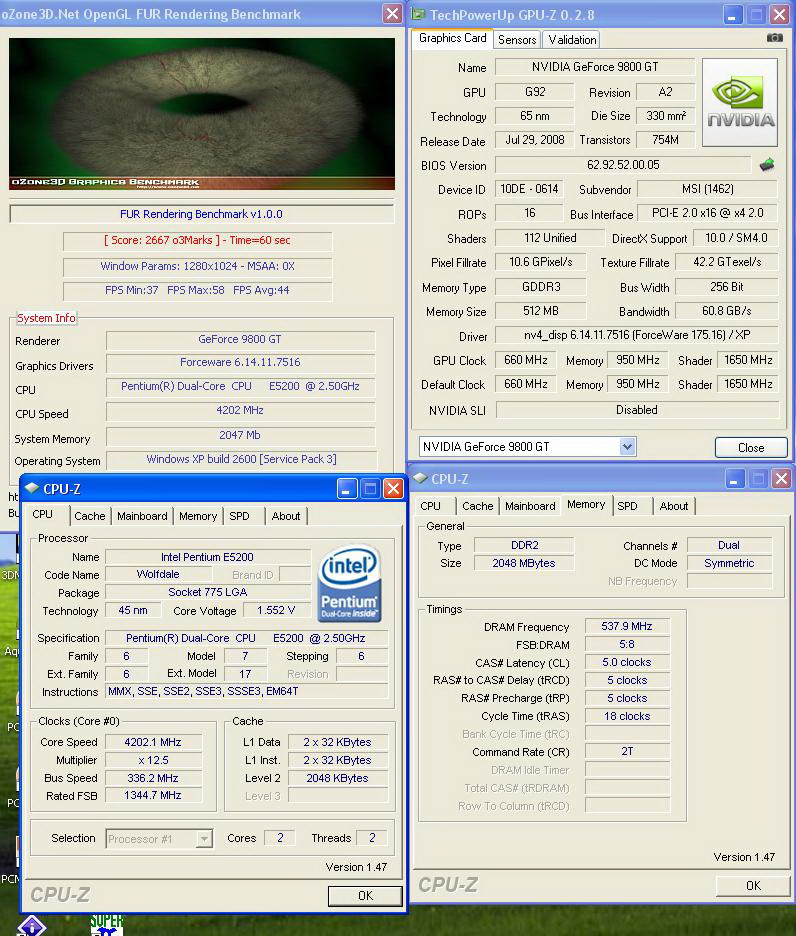Click the GPU-Z title bar icon

[419, 14]
